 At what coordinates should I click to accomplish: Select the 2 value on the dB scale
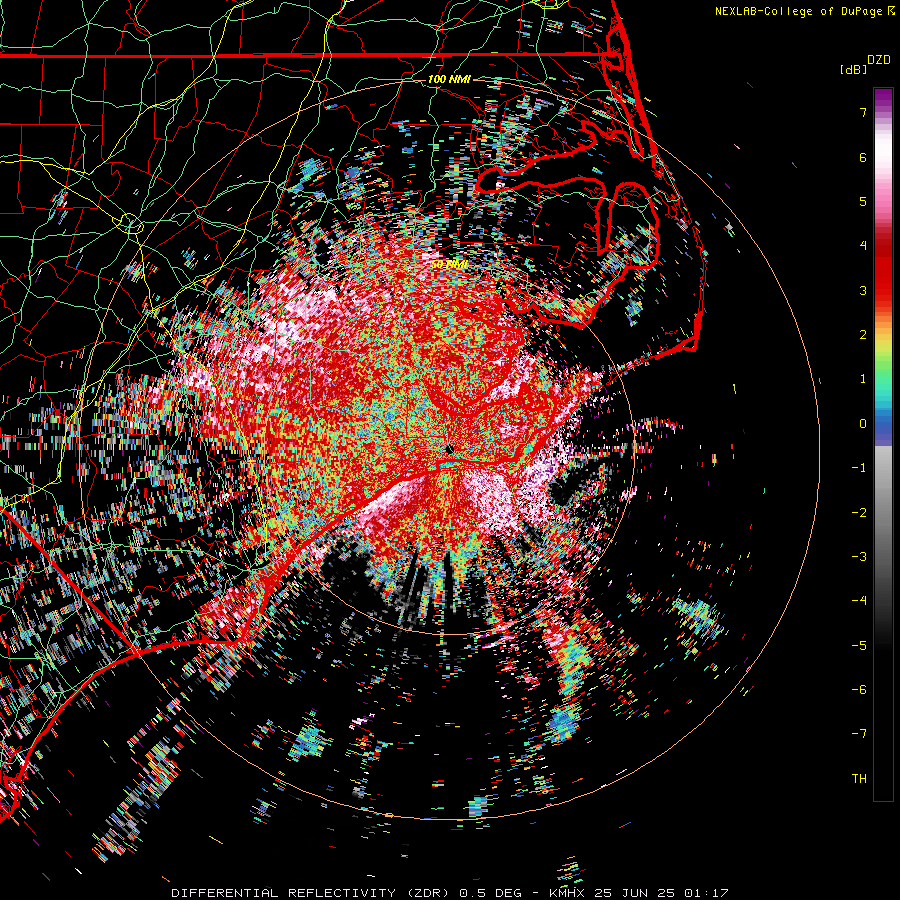(x=863, y=335)
